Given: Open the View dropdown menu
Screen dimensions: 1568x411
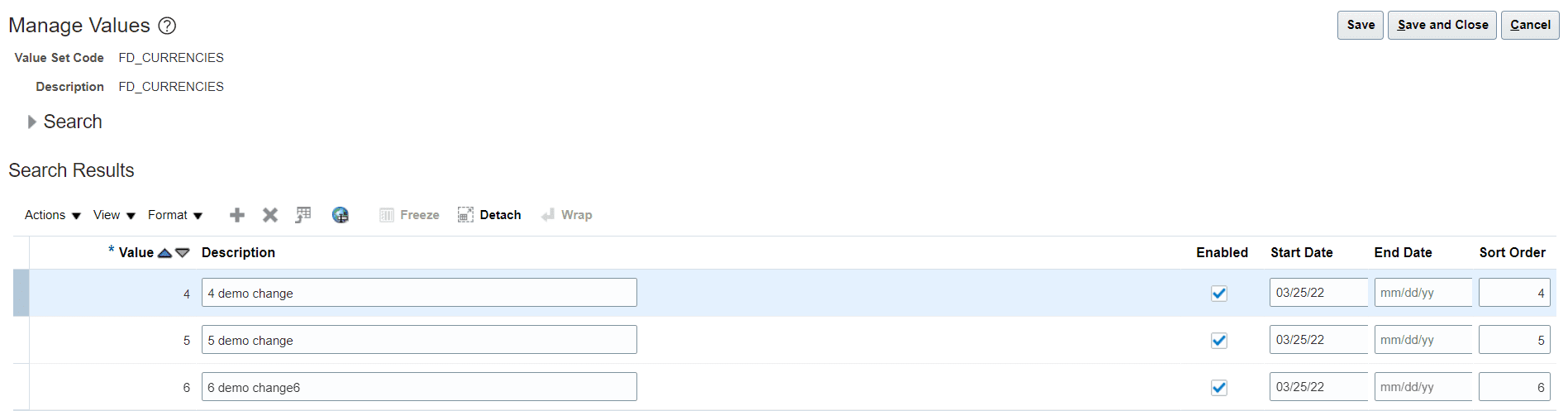Looking at the screenshot, I should (114, 215).
